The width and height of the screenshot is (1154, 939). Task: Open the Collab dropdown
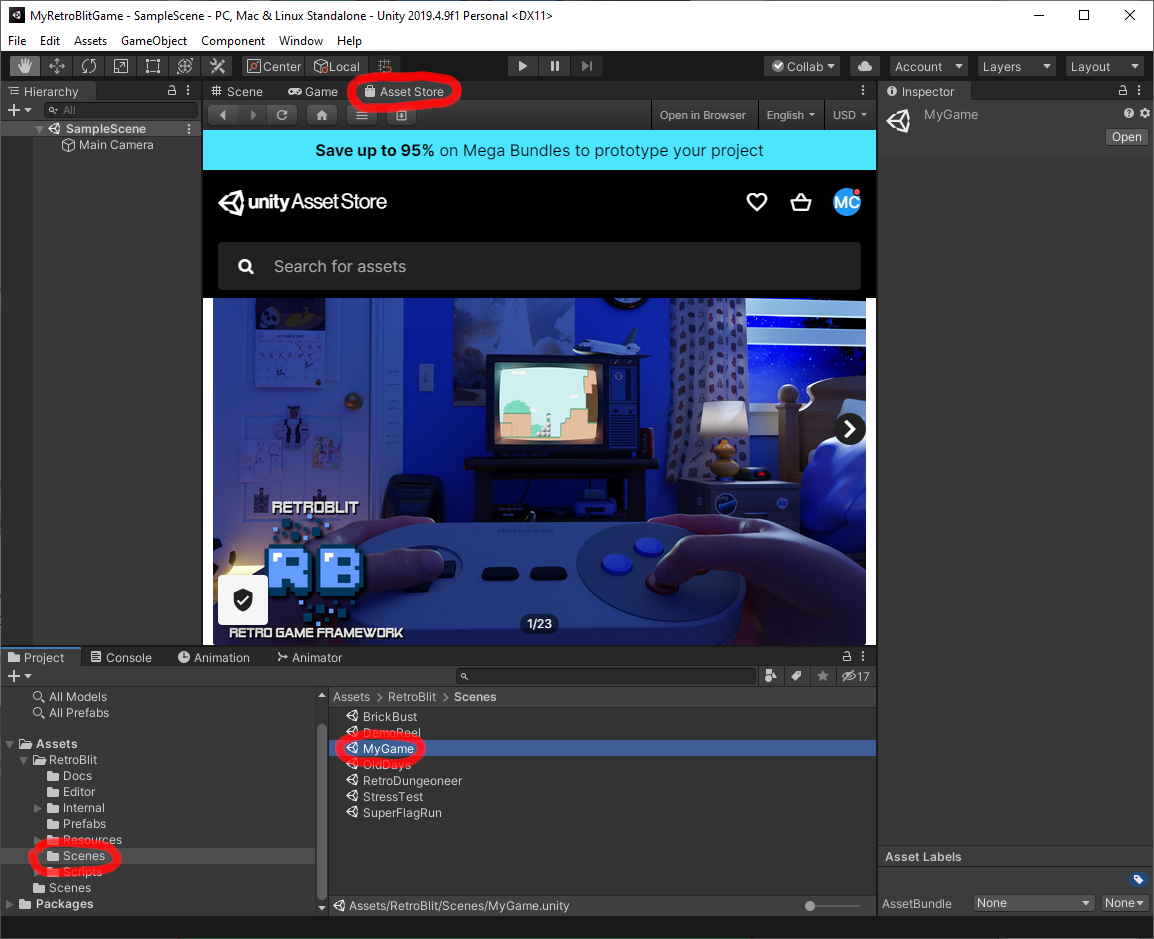(803, 66)
